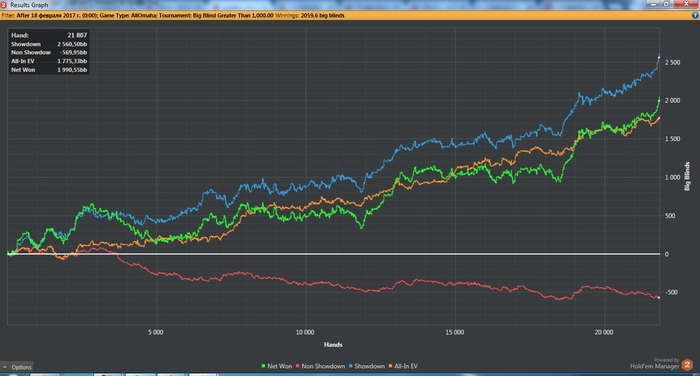700x376 pixels.
Task: Click the 15 000 x-axis label
Action: click(x=454, y=333)
